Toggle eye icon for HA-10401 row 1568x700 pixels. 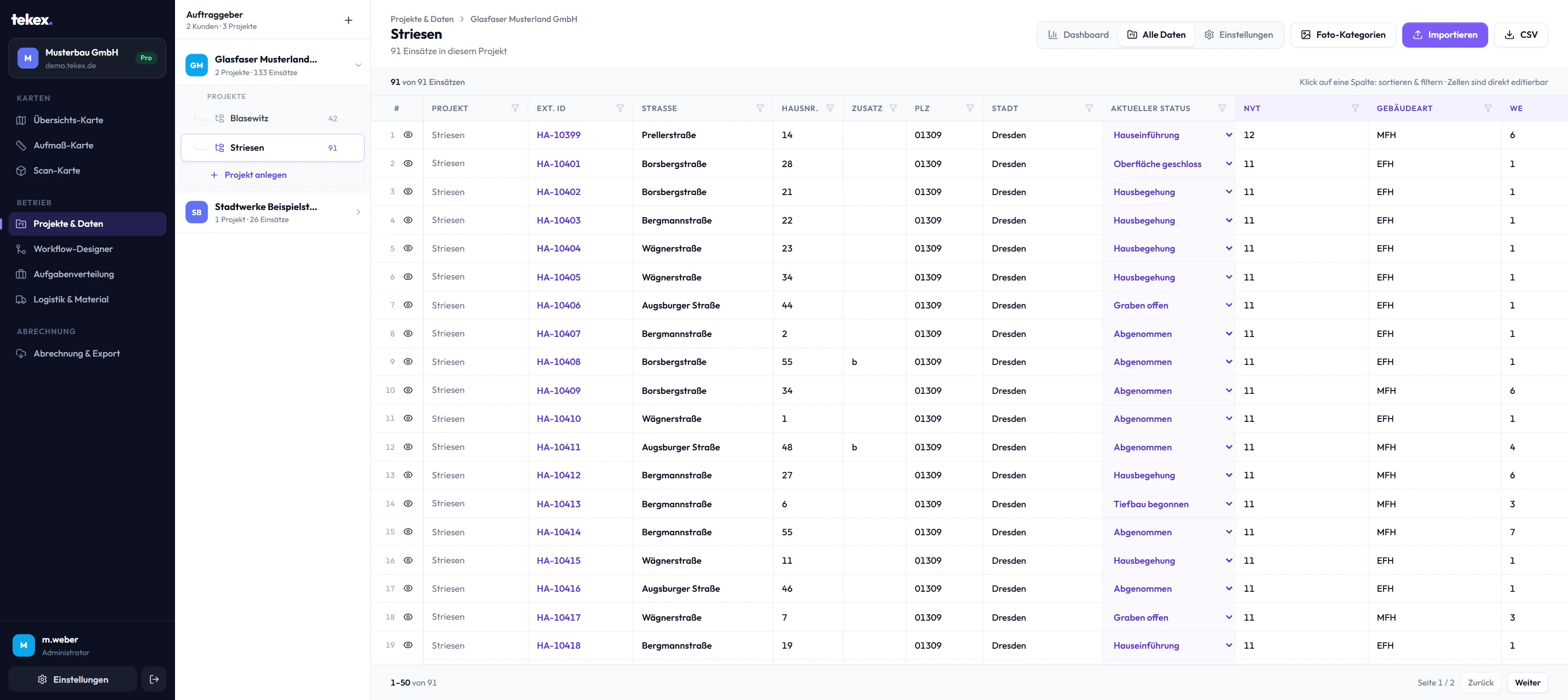pos(408,164)
